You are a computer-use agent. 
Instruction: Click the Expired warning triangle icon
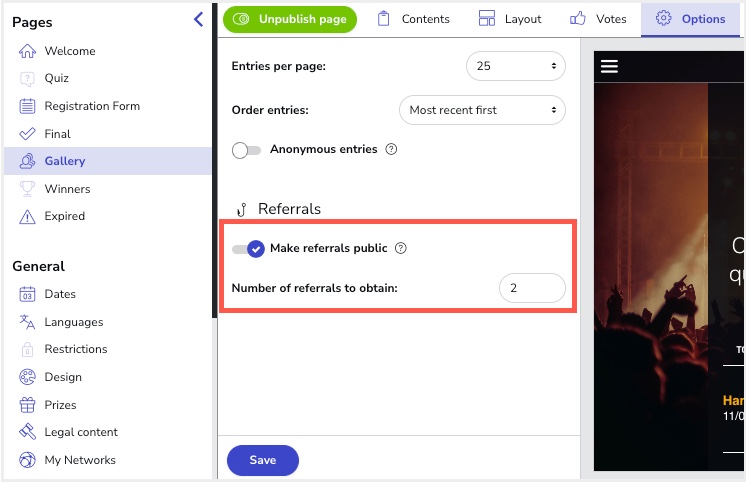[27, 216]
